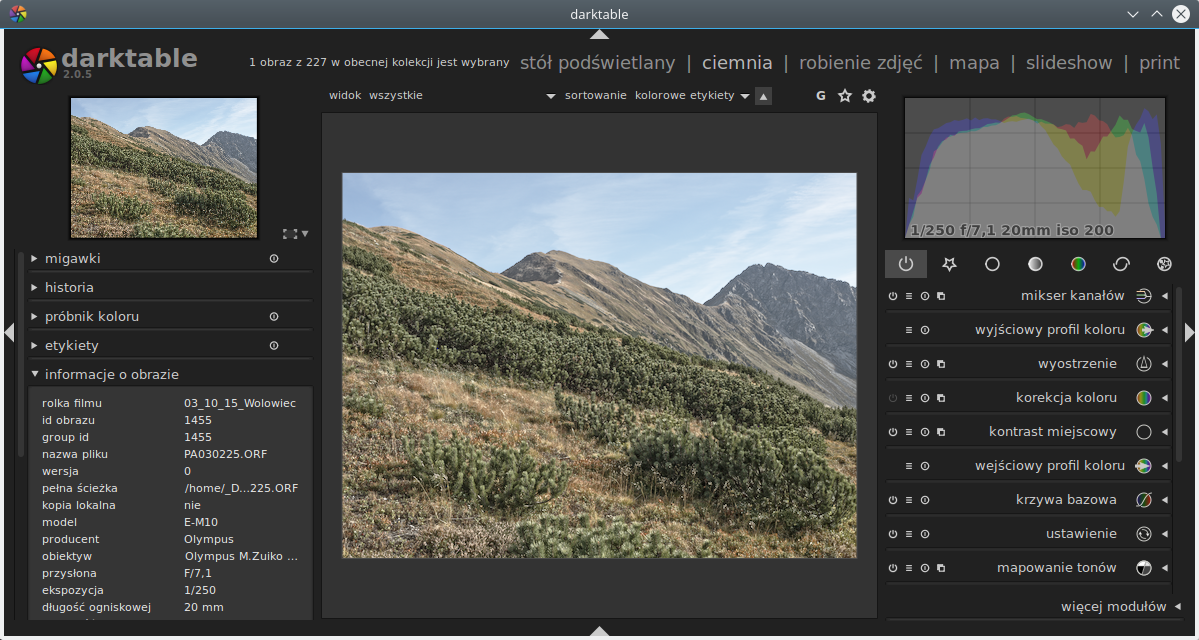The height and width of the screenshot is (640, 1199).
Task: Click the main mountain image in the editor
Action: pyautogui.click(x=600, y=365)
